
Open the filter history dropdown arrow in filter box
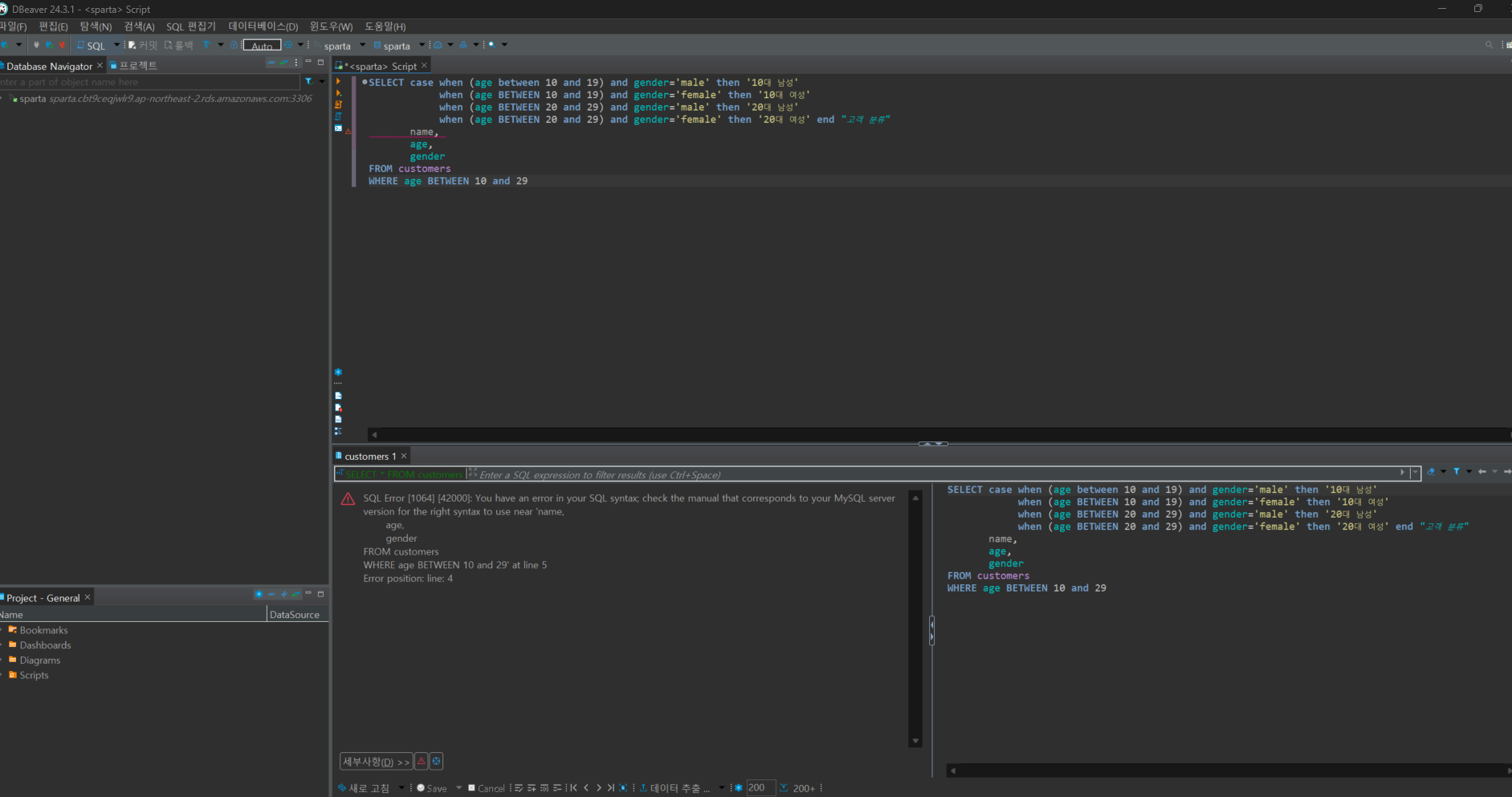1415,473
